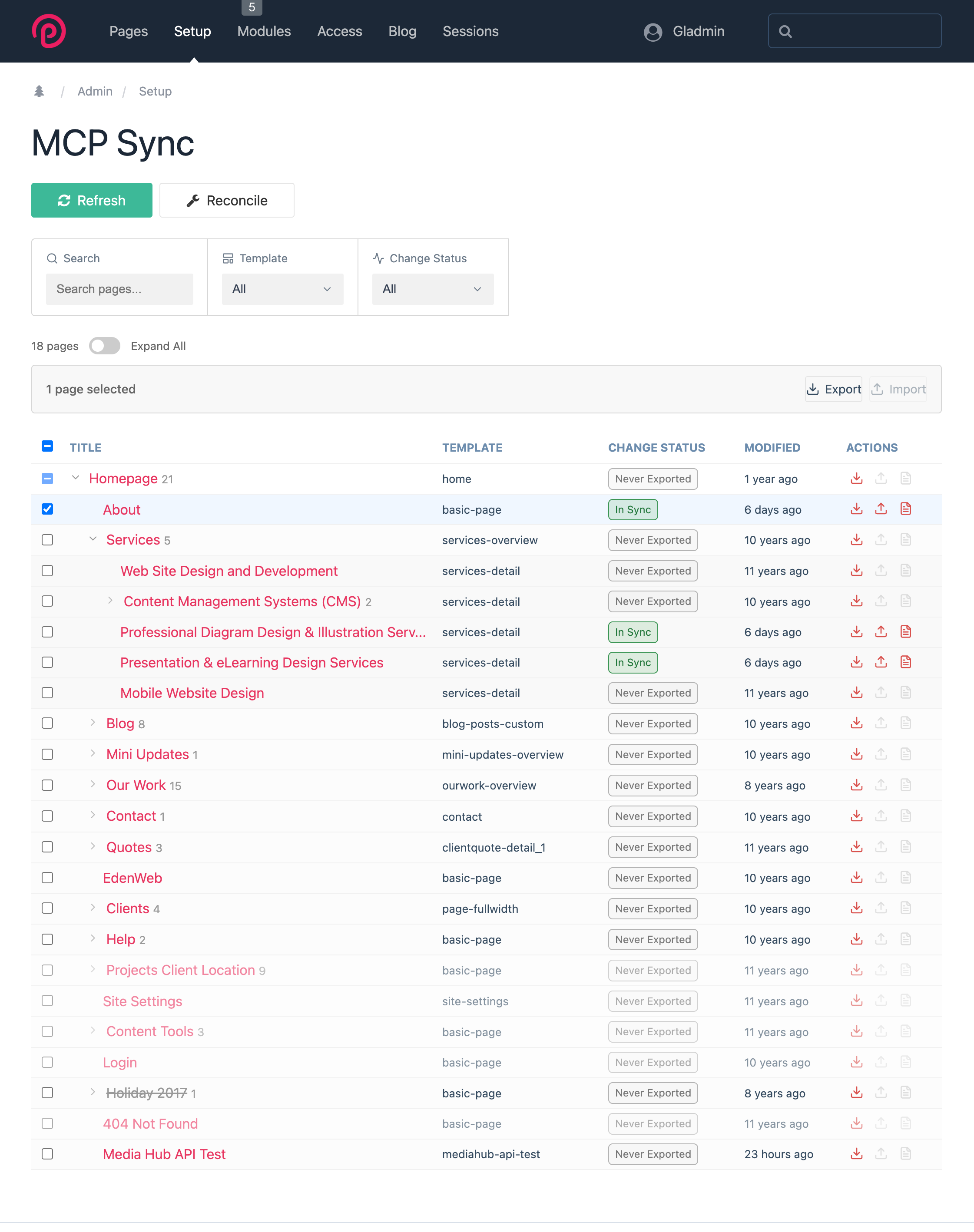Open the Access menu item
This screenshot has height=1232, width=974.
tap(339, 31)
